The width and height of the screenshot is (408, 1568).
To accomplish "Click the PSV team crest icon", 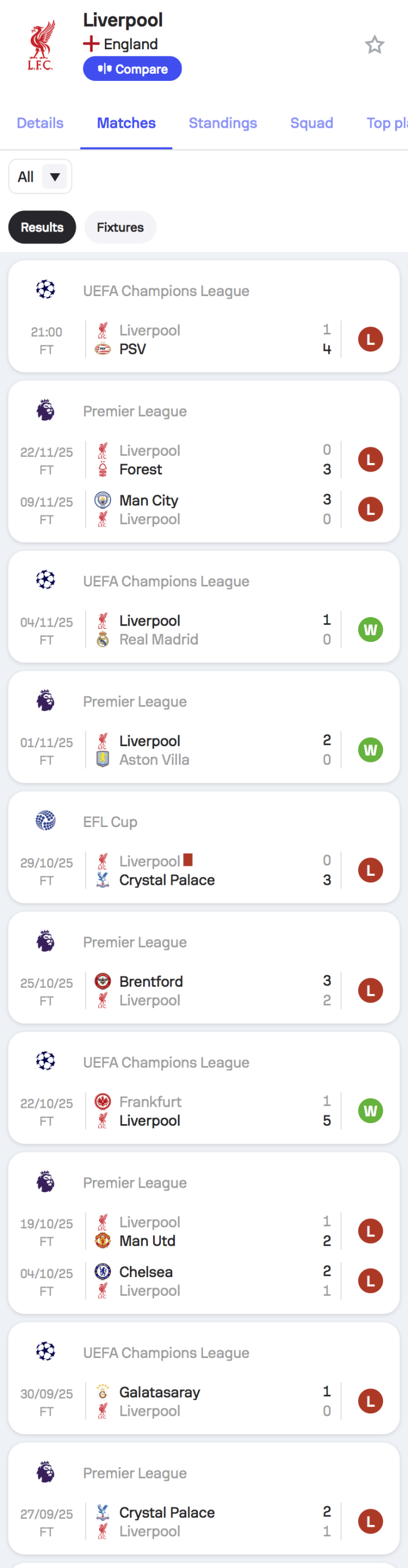I will [103, 349].
